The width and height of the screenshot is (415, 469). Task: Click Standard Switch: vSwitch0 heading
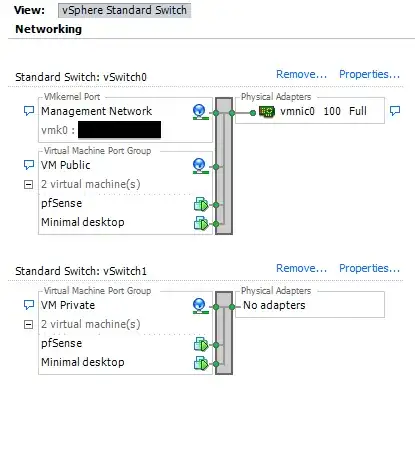point(81,77)
